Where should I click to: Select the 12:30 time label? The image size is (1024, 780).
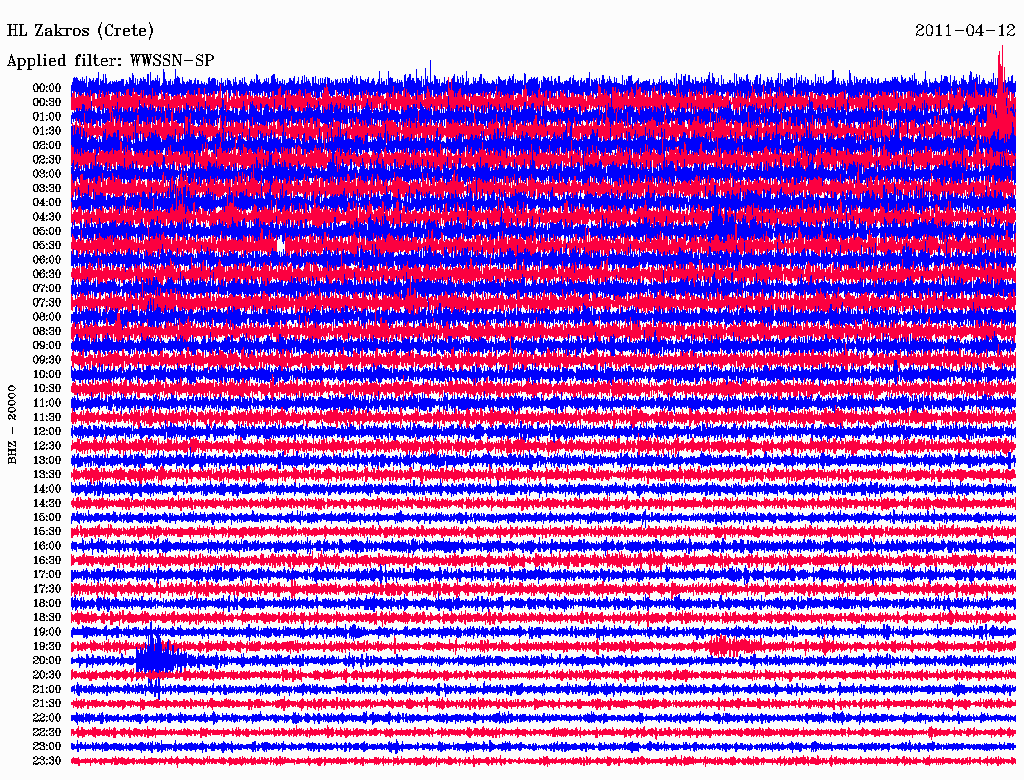click(47, 446)
